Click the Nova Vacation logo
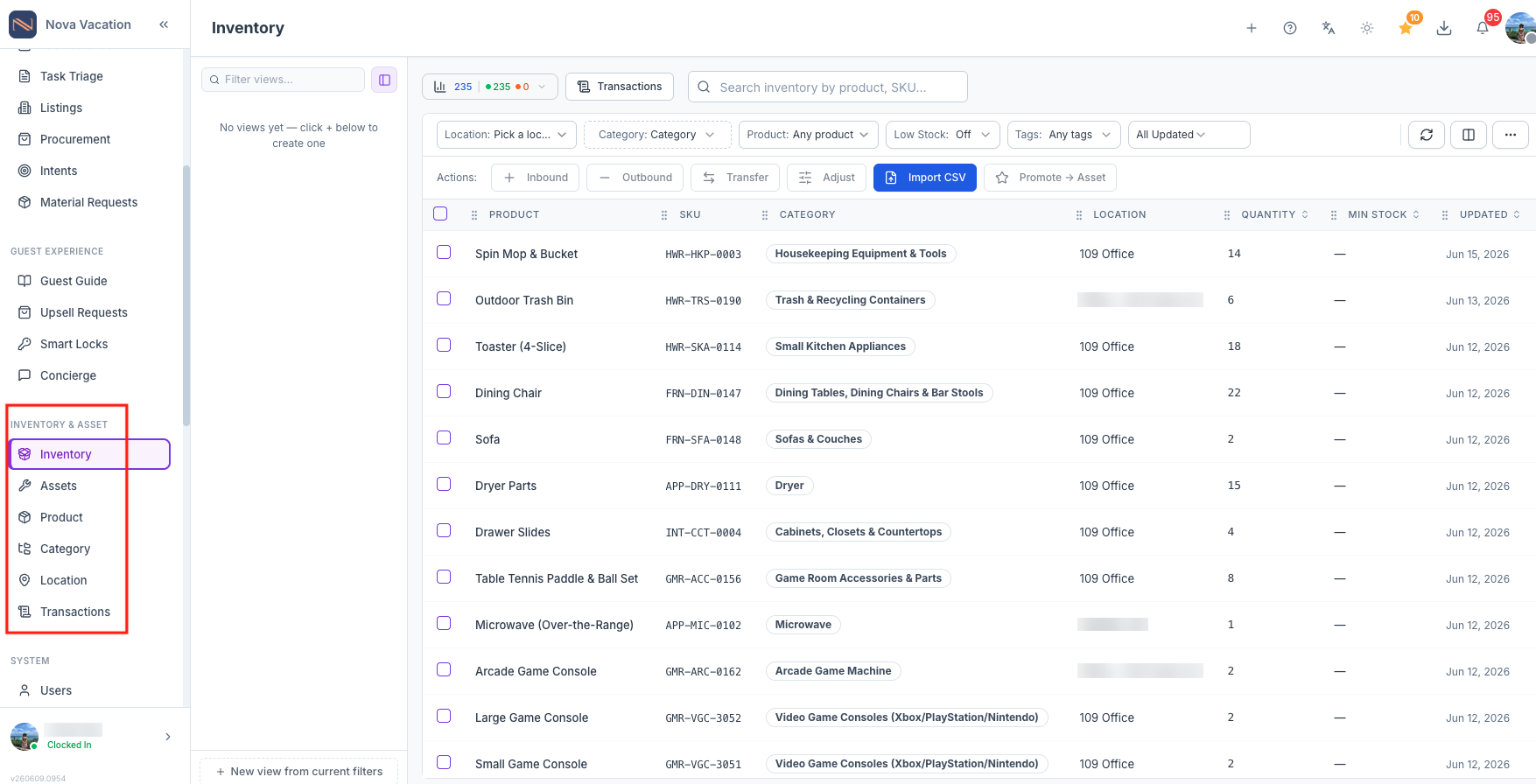1536x784 pixels. (x=23, y=24)
